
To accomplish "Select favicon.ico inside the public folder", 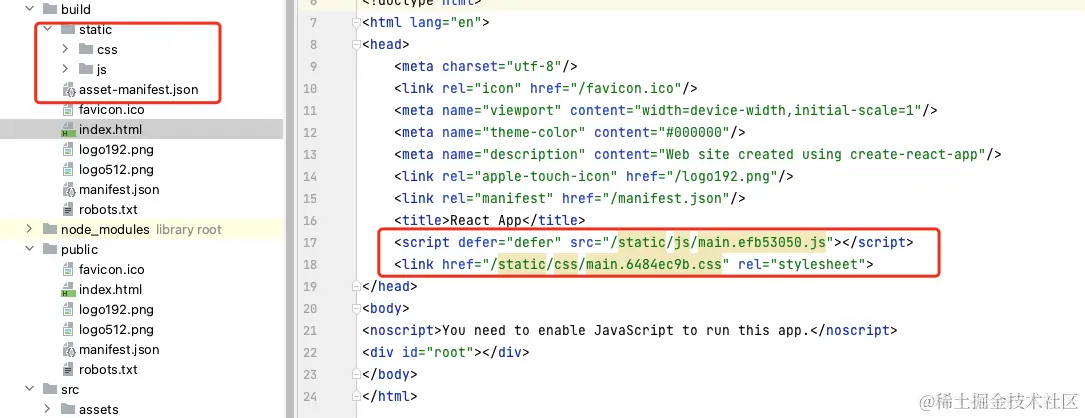I will pyautogui.click(x=111, y=269).
